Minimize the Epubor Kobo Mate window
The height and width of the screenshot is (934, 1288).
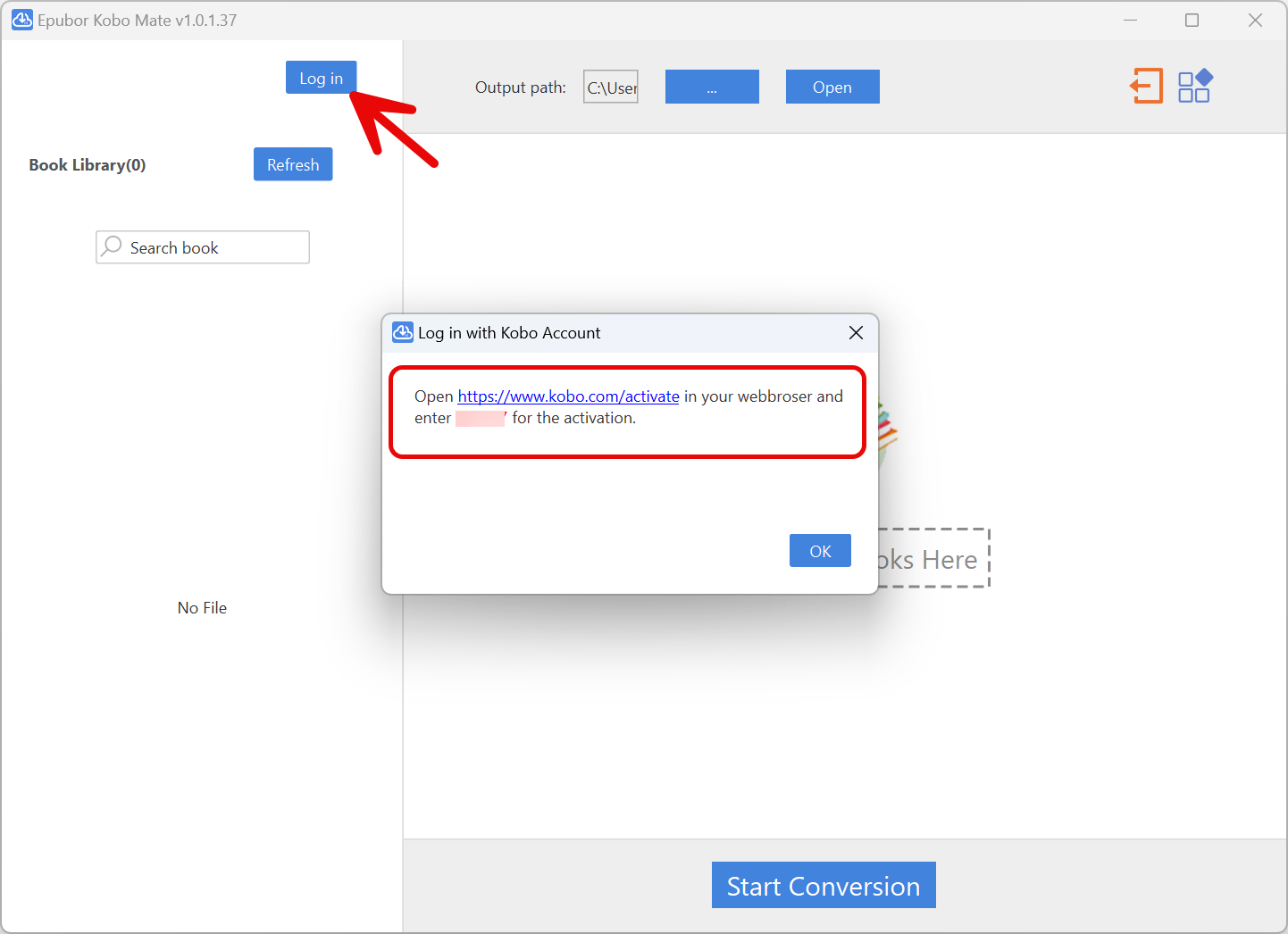(1130, 20)
